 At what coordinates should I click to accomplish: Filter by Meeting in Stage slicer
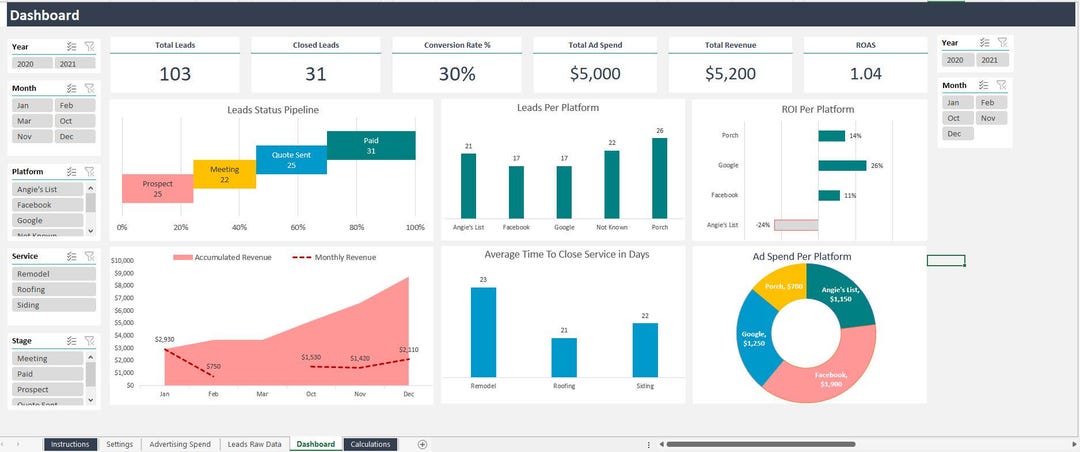pos(48,358)
